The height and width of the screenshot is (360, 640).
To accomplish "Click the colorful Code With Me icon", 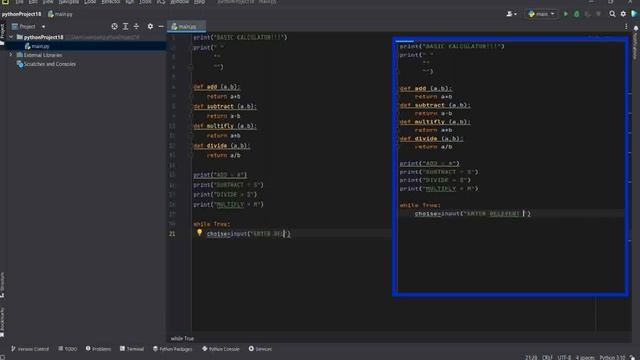I will [x=634, y=14].
